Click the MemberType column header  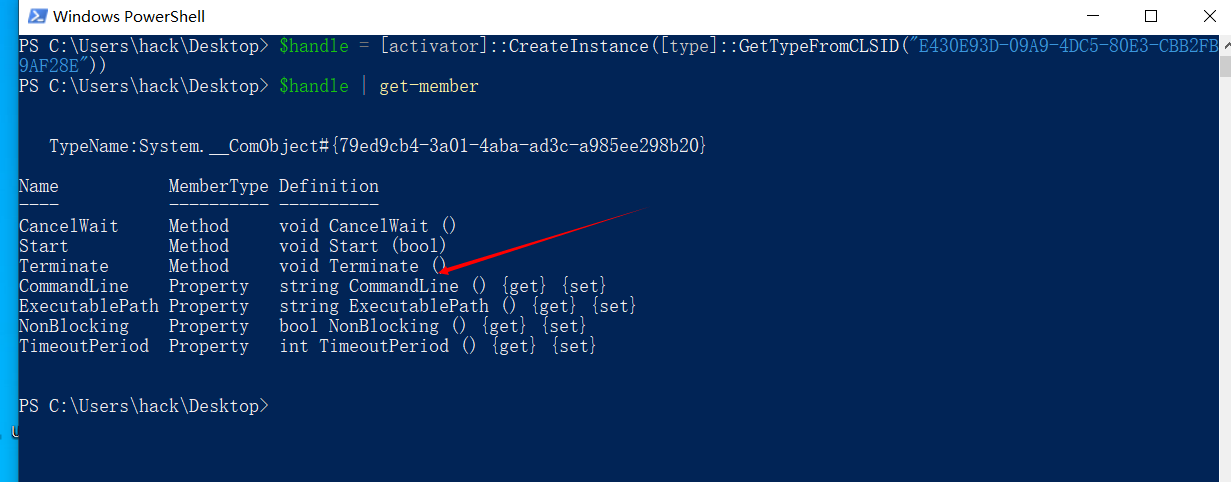[218, 186]
